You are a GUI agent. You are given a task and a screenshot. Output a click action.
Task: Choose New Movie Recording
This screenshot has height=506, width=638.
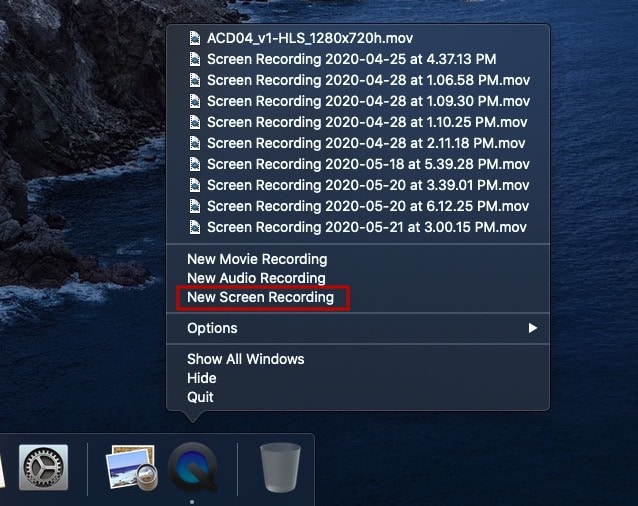pos(257,259)
